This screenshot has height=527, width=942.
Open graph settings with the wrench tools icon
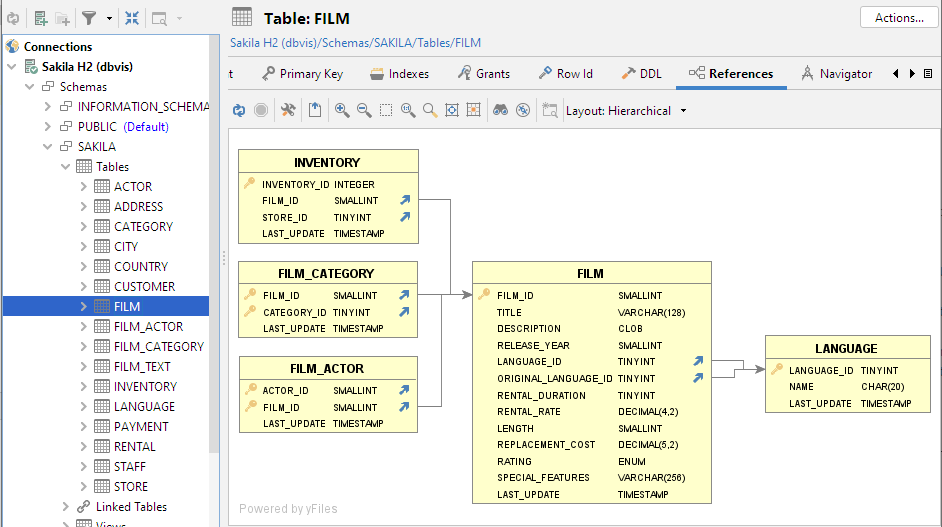coord(288,111)
